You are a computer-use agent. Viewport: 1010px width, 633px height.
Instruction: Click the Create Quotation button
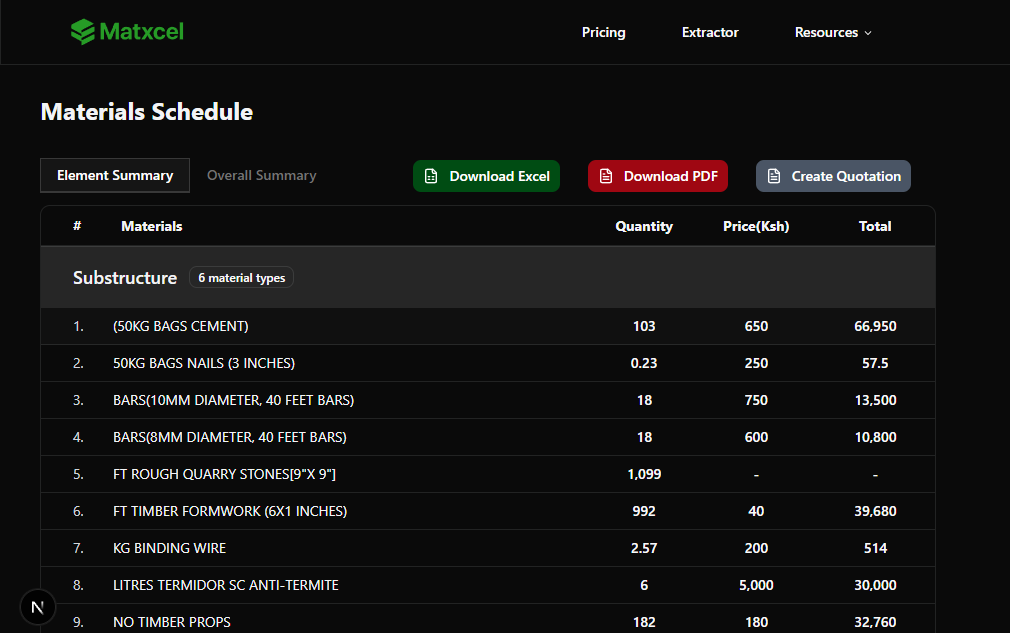coord(833,175)
